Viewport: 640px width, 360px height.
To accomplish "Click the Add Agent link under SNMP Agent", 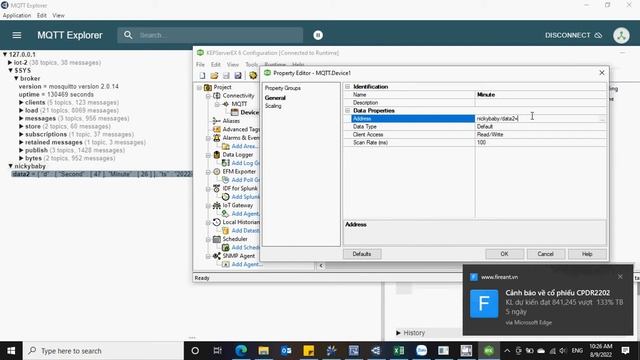I will click(247, 264).
